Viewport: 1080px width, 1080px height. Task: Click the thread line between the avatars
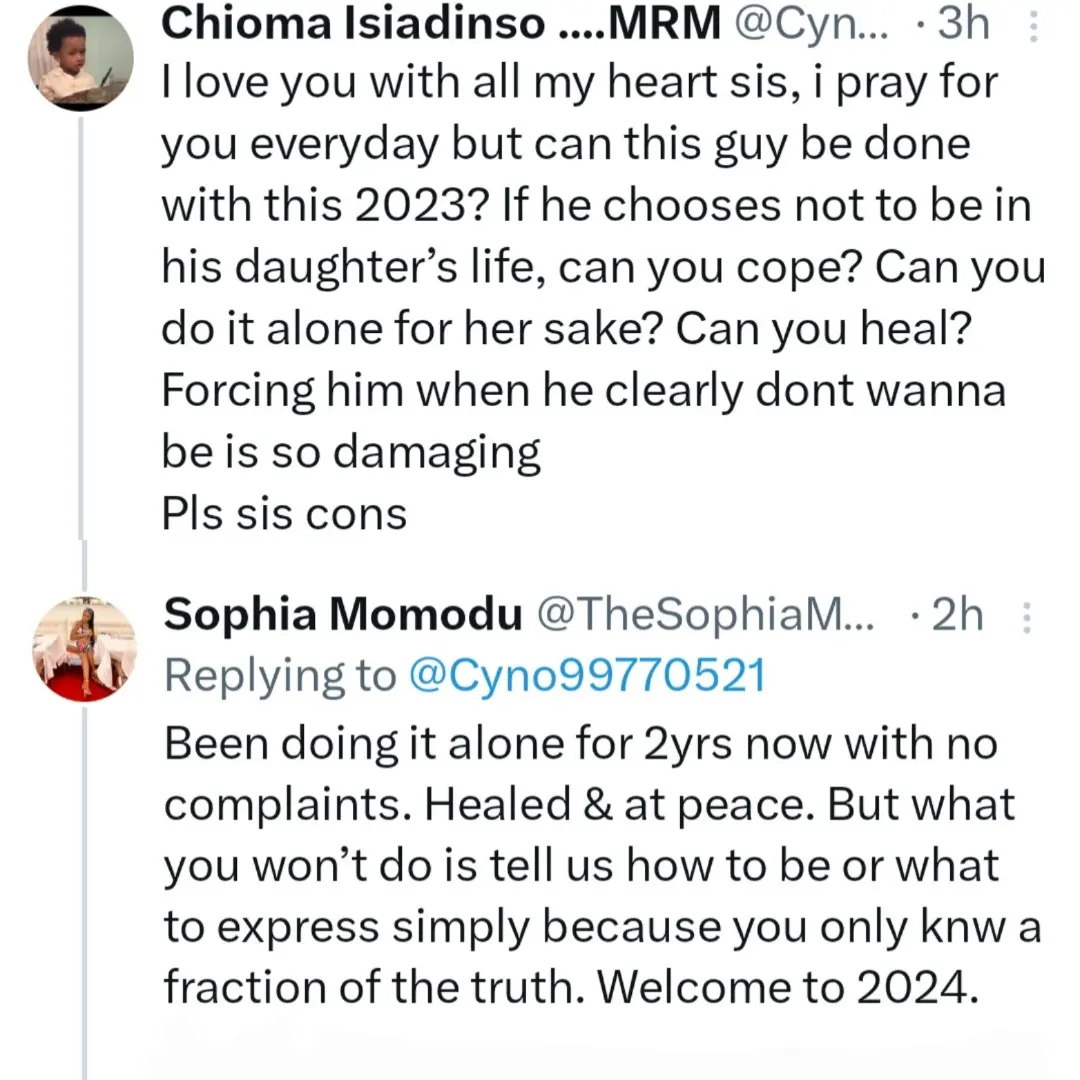pos(84,330)
